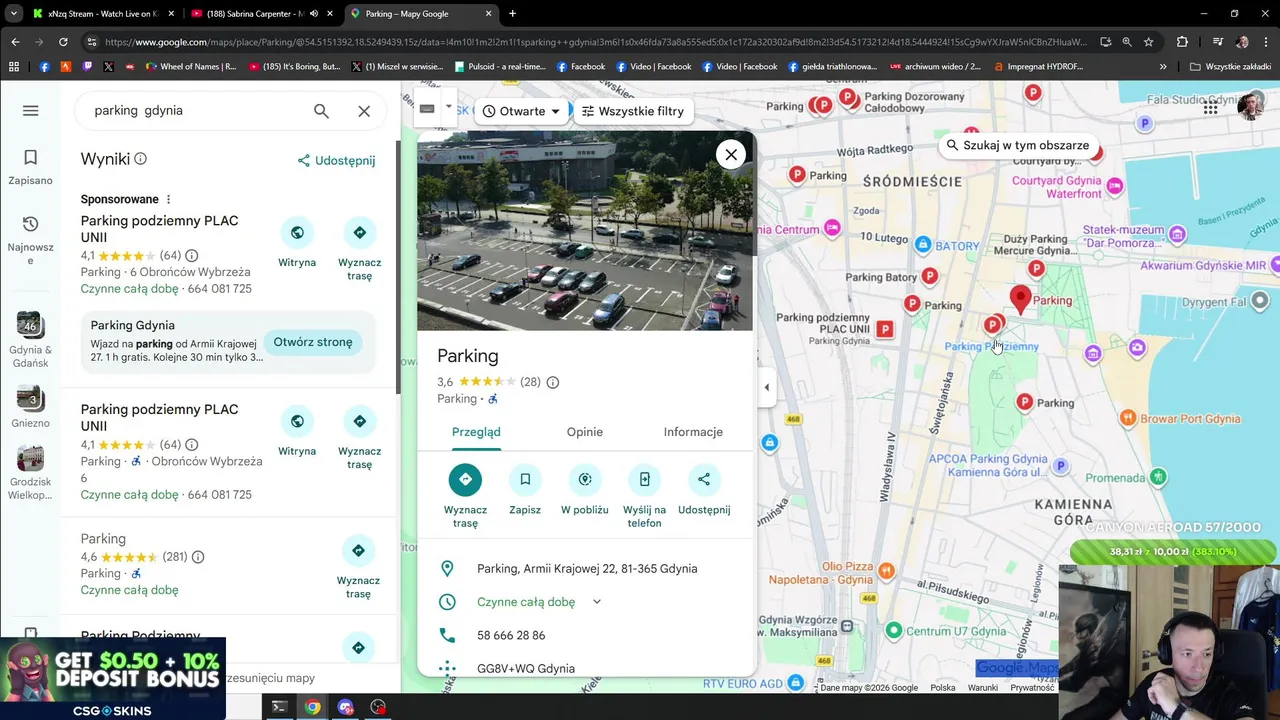Click Wszystkie filtry button

click(x=633, y=111)
